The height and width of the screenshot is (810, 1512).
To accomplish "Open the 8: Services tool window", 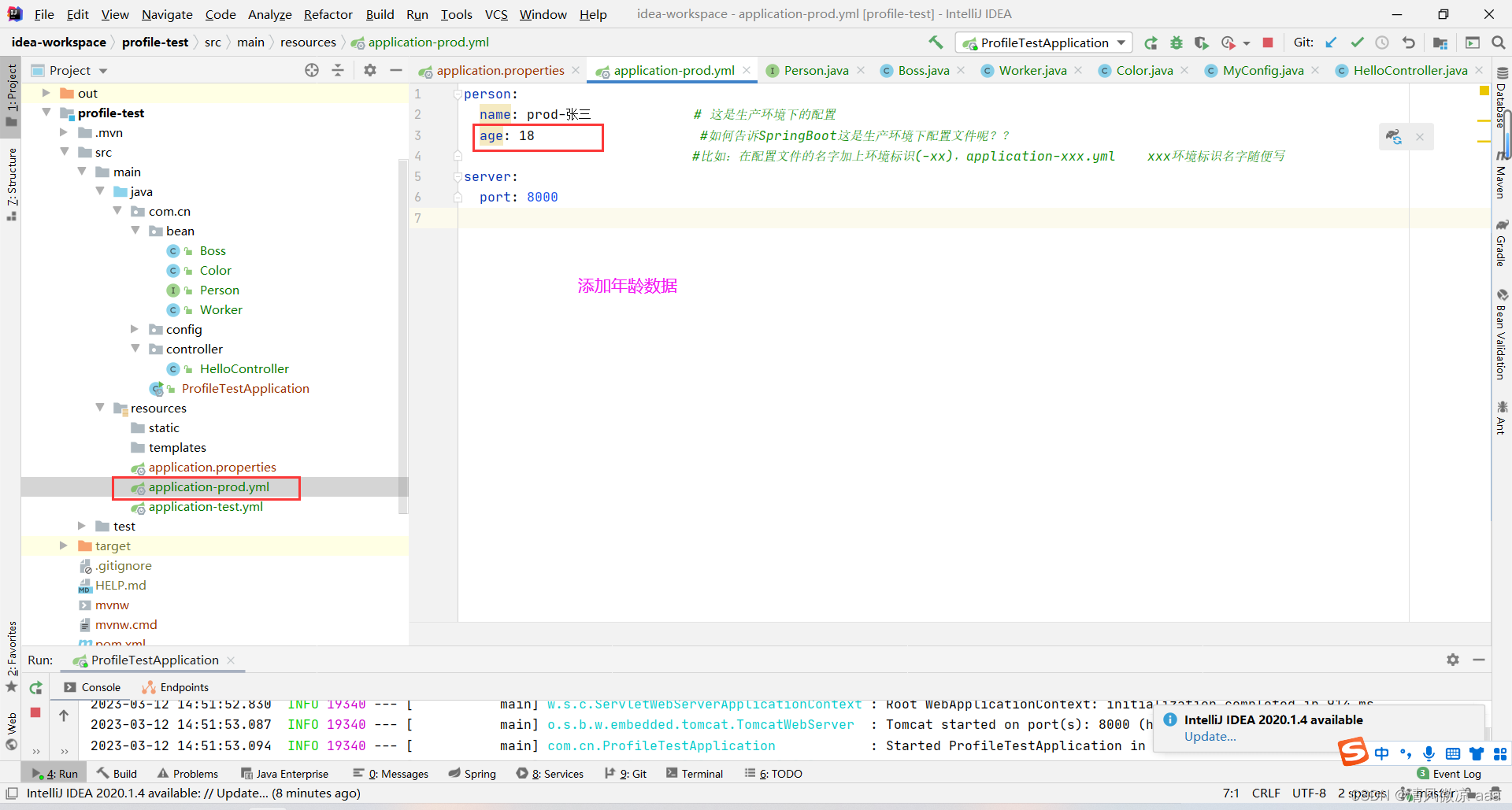I will [x=550, y=774].
